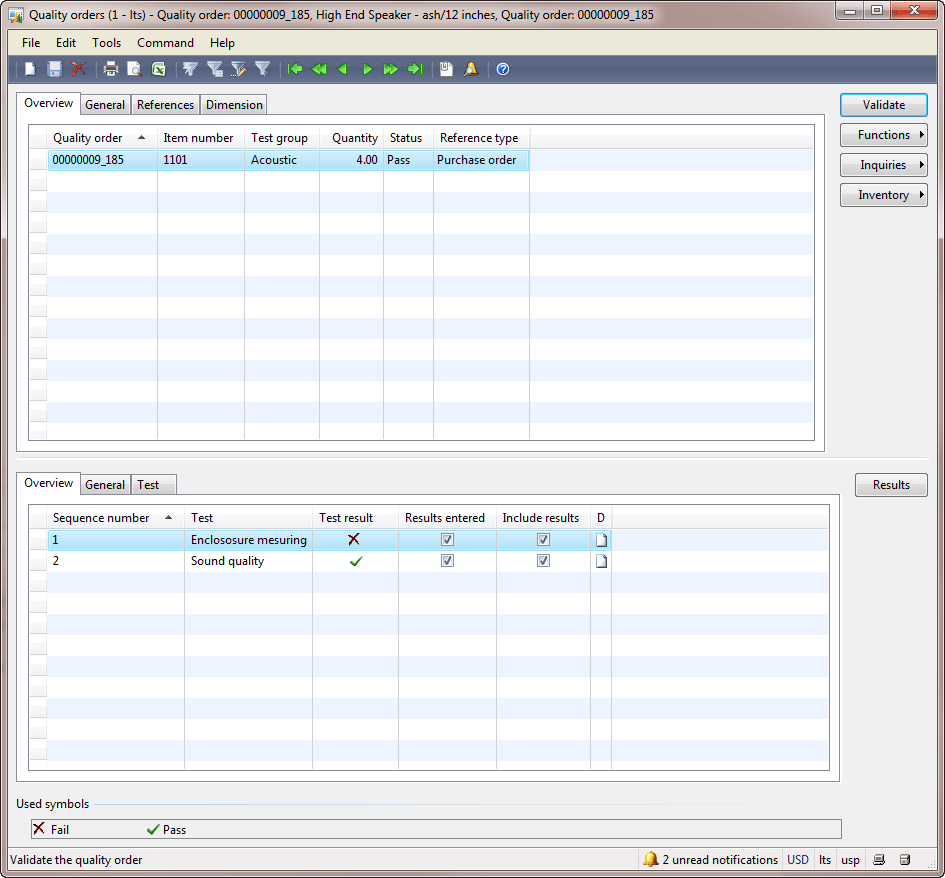Image resolution: width=945 pixels, height=878 pixels.
Task: Validate the quality order
Action: point(883,104)
